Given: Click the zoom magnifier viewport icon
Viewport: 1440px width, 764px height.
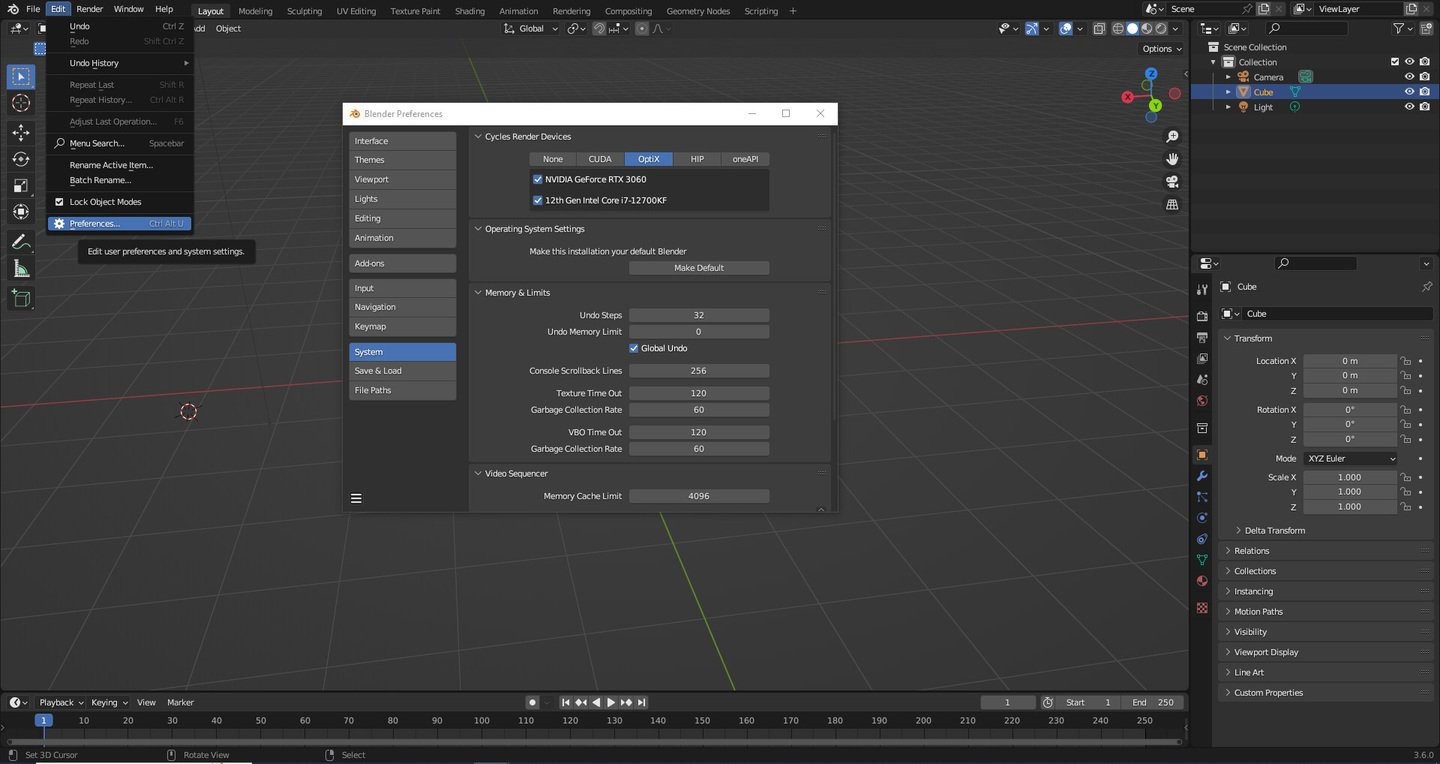Looking at the screenshot, I should coord(1172,136).
